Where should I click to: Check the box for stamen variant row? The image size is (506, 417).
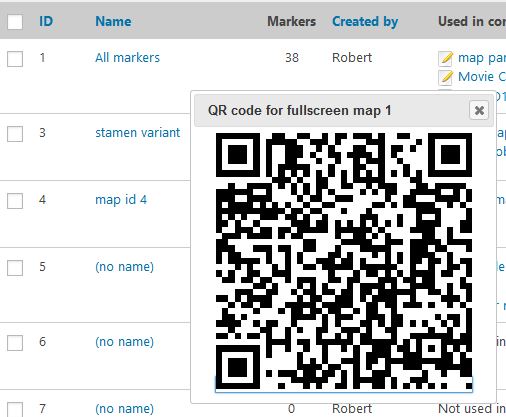click(x=15, y=134)
